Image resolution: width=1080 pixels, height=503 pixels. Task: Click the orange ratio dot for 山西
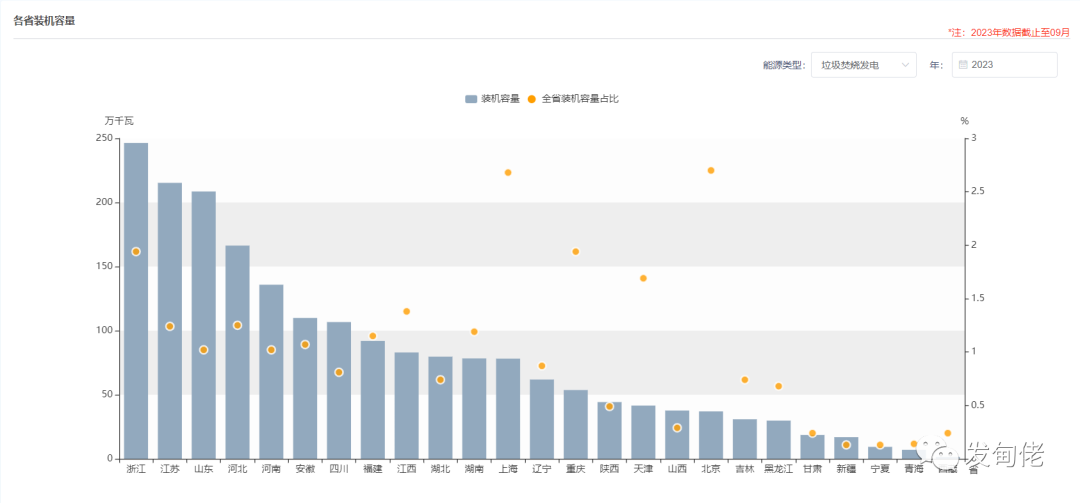coord(677,428)
